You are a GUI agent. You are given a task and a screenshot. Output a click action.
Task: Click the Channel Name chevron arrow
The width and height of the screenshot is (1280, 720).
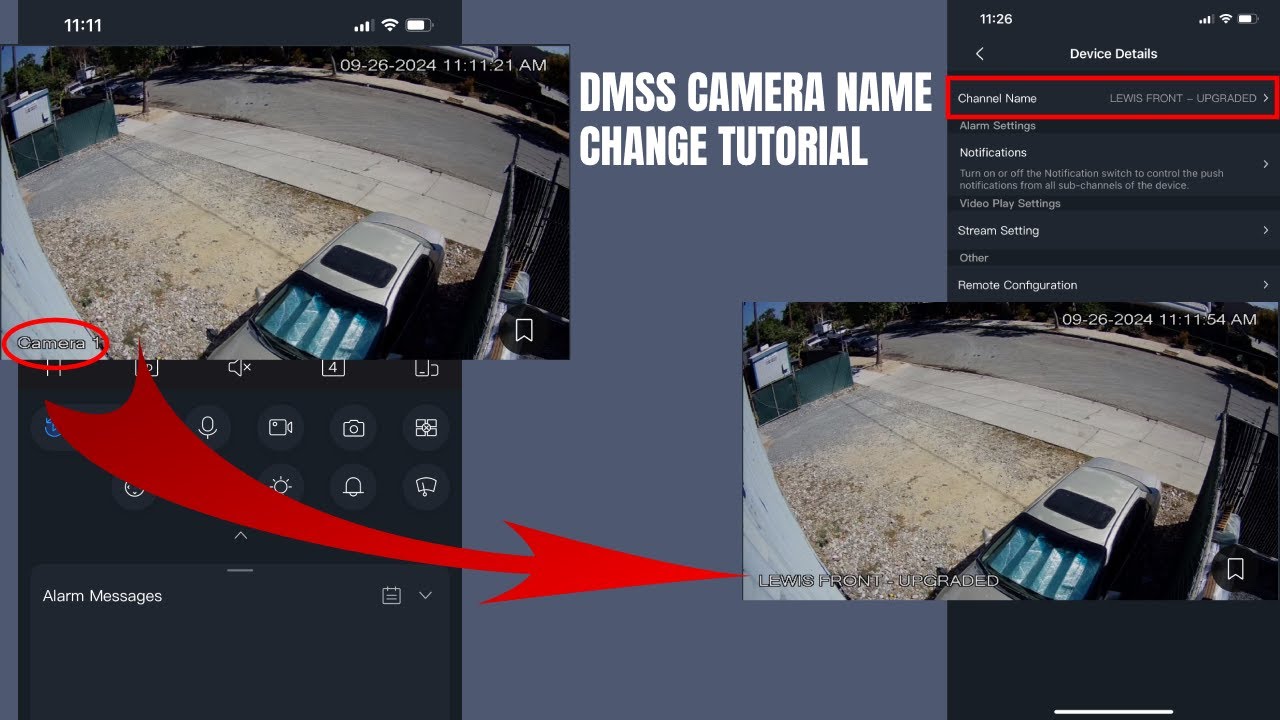1266,98
